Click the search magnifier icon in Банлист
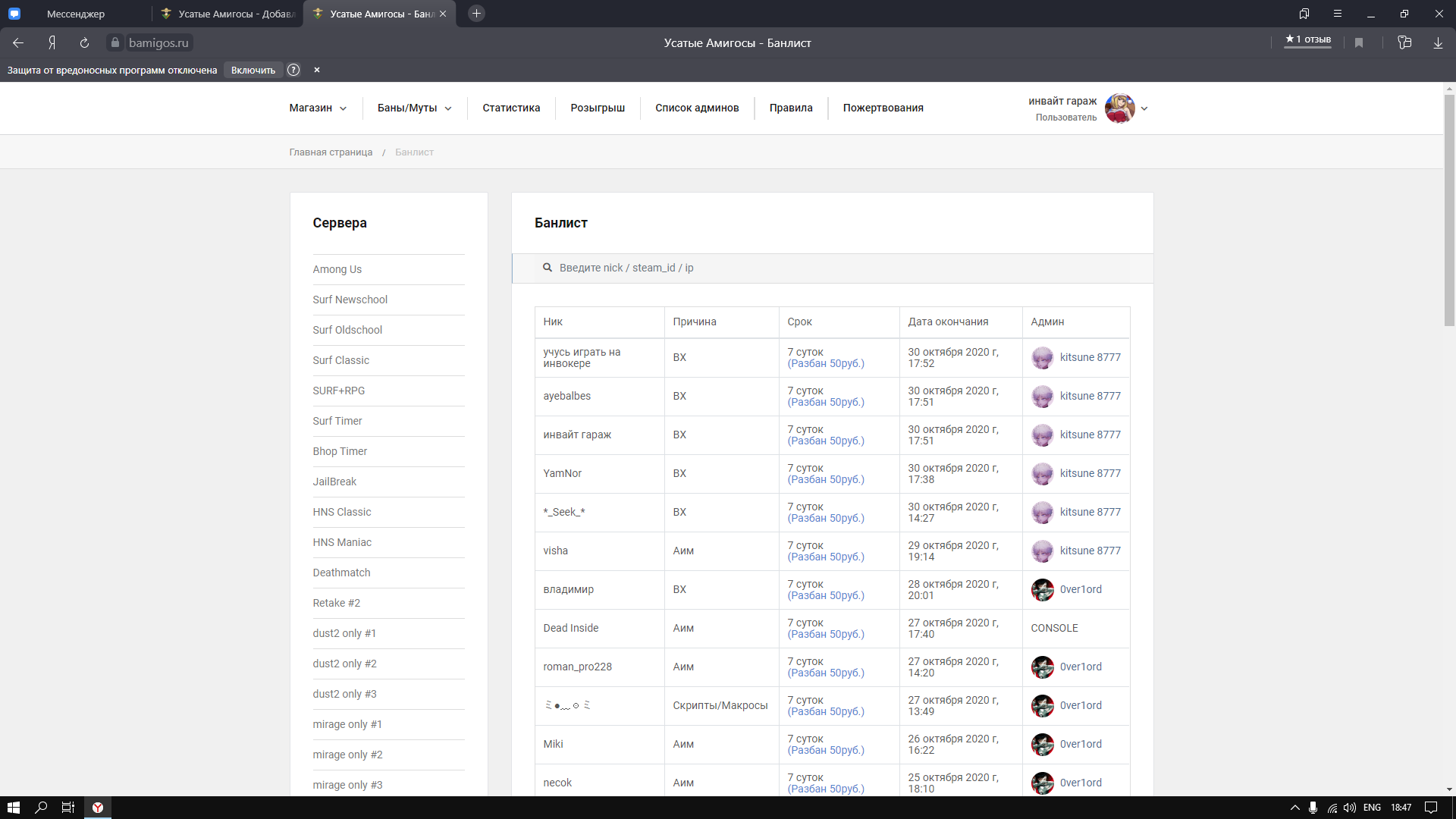This screenshot has height=819, width=1456. point(547,268)
